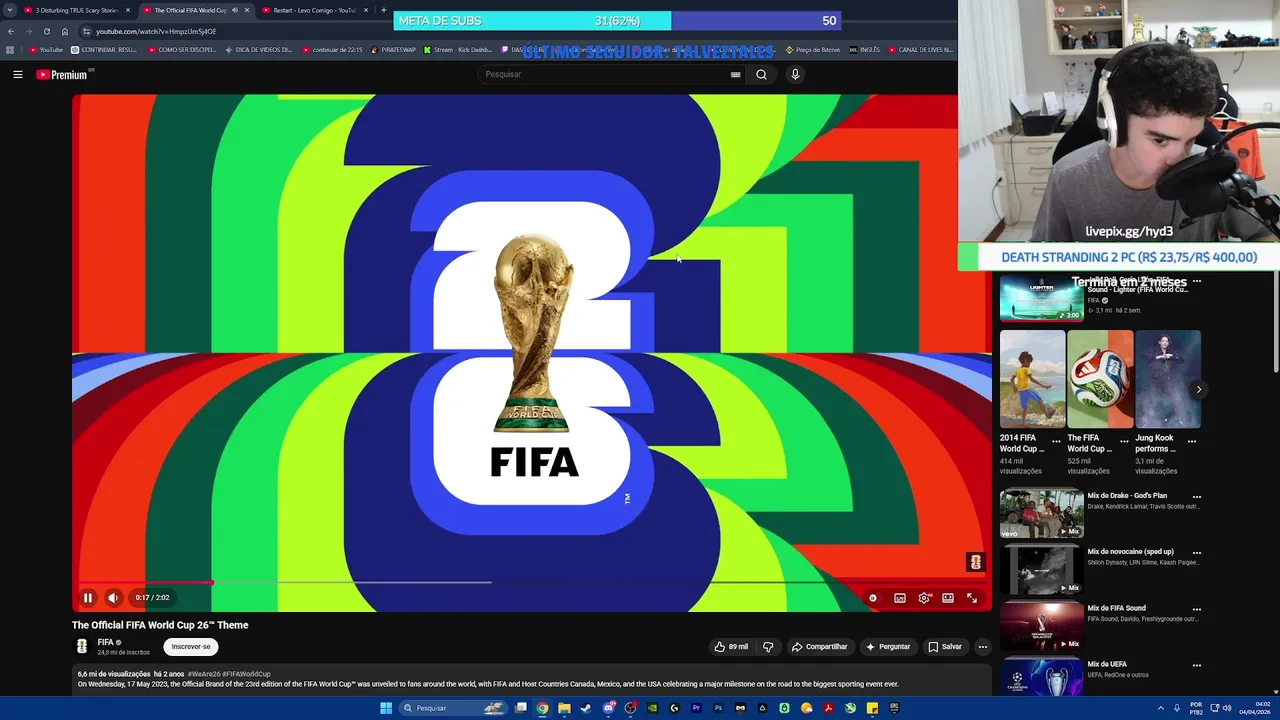Pause the video playback
The image size is (1280, 720).
click(x=87, y=598)
